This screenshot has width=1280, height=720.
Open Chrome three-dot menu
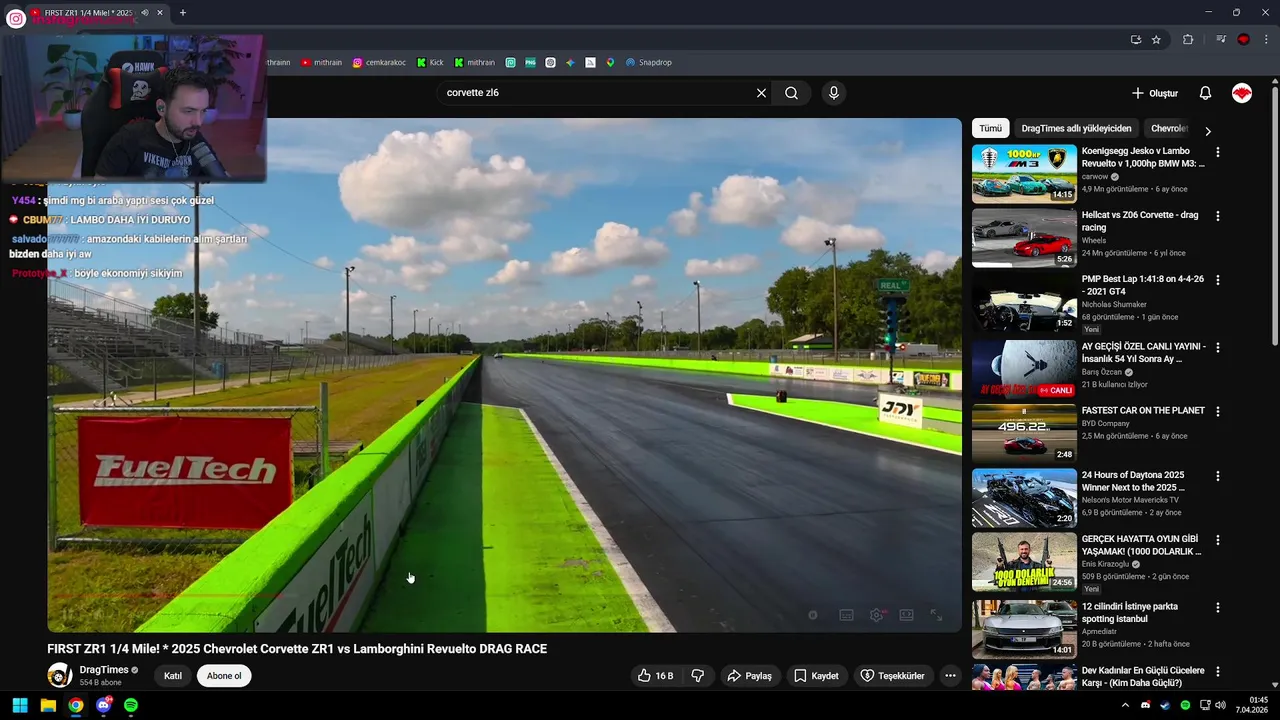(x=1266, y=39)
